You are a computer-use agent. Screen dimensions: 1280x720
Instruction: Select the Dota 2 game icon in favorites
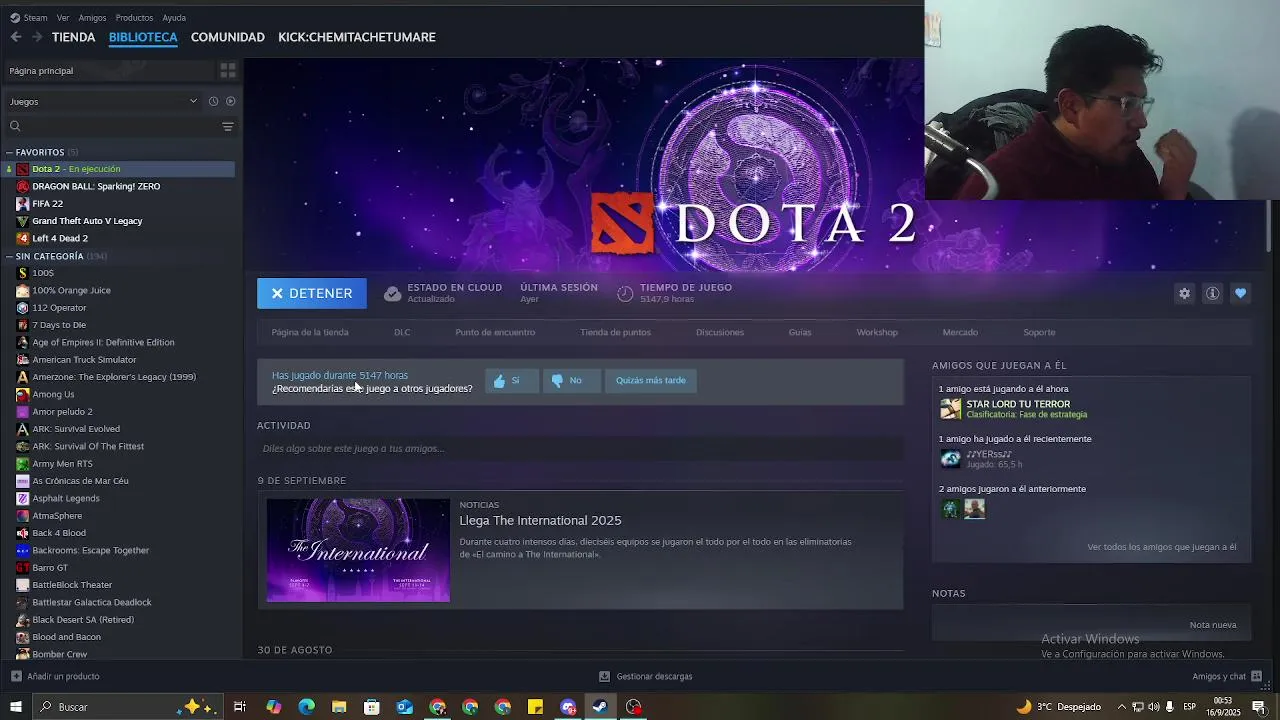pyautogui.click(x=22, y=169)
